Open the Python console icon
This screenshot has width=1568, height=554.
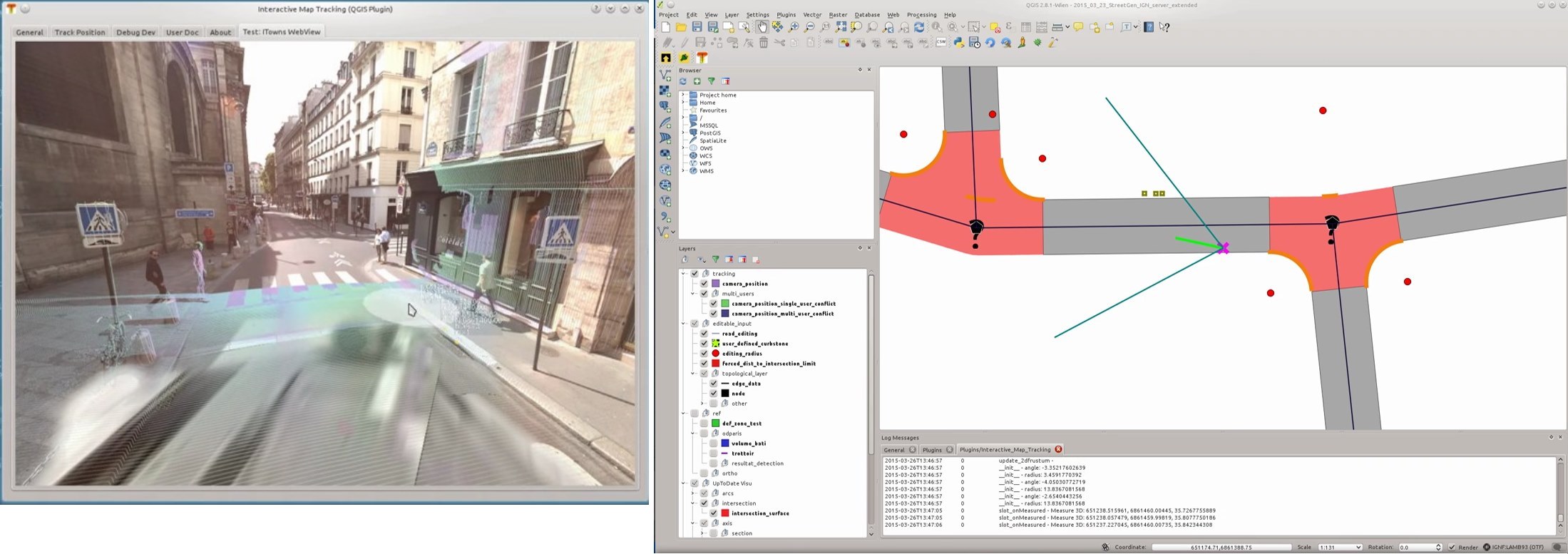[959, 43]
